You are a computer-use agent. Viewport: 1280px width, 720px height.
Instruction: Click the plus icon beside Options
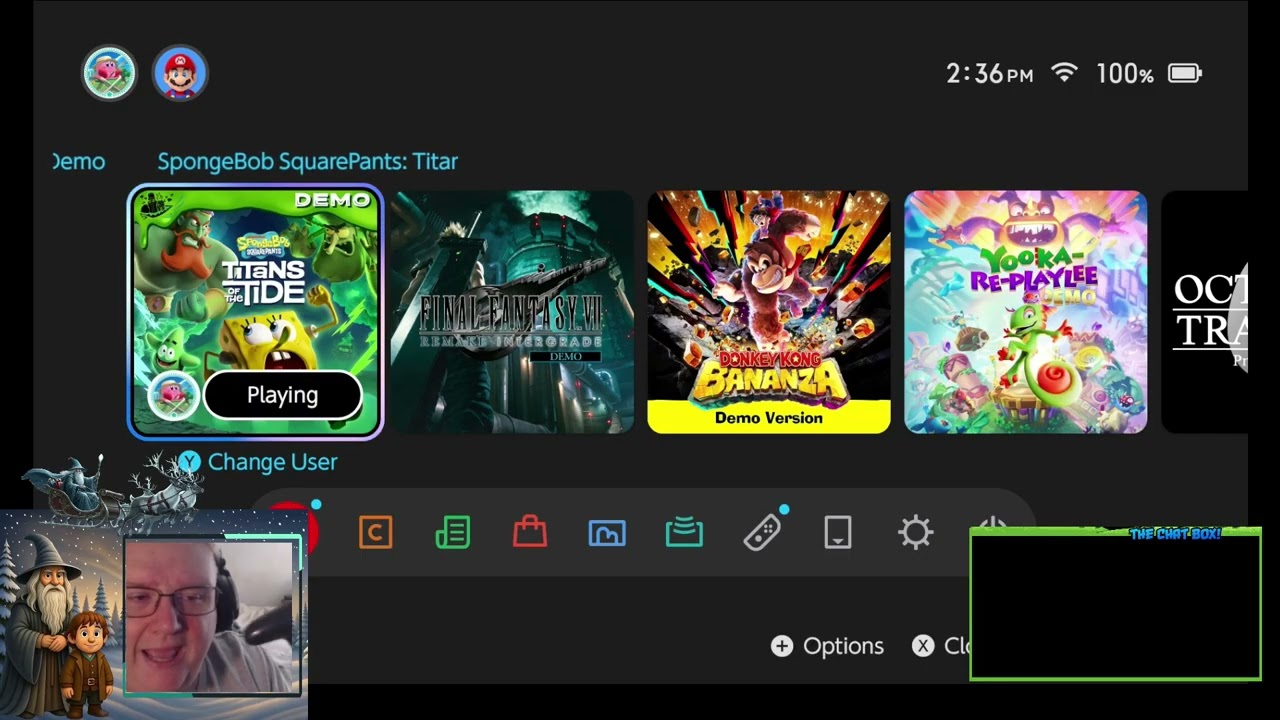[x=781, y=646]
